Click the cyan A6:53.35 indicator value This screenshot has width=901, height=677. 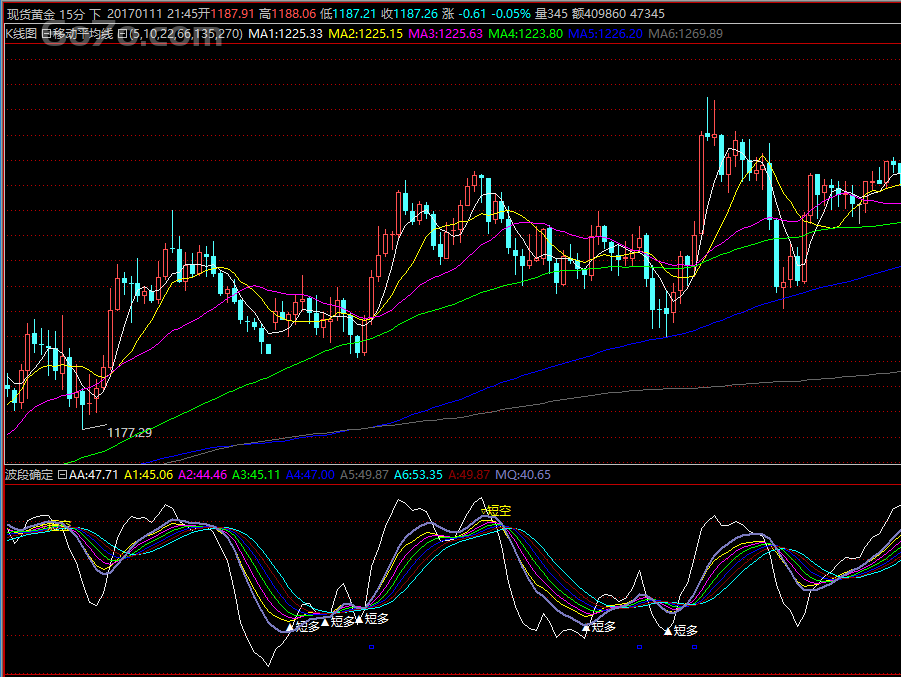(418, 475)
